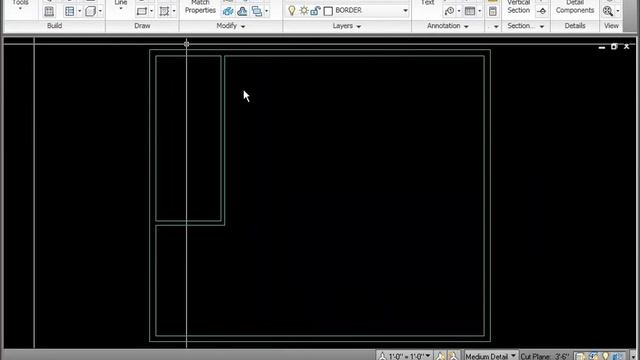Toggle the second annotation auto-scale icon in status bar
Image resolution: width=640 pixels, height=360 pixels.
pos(453,356)
